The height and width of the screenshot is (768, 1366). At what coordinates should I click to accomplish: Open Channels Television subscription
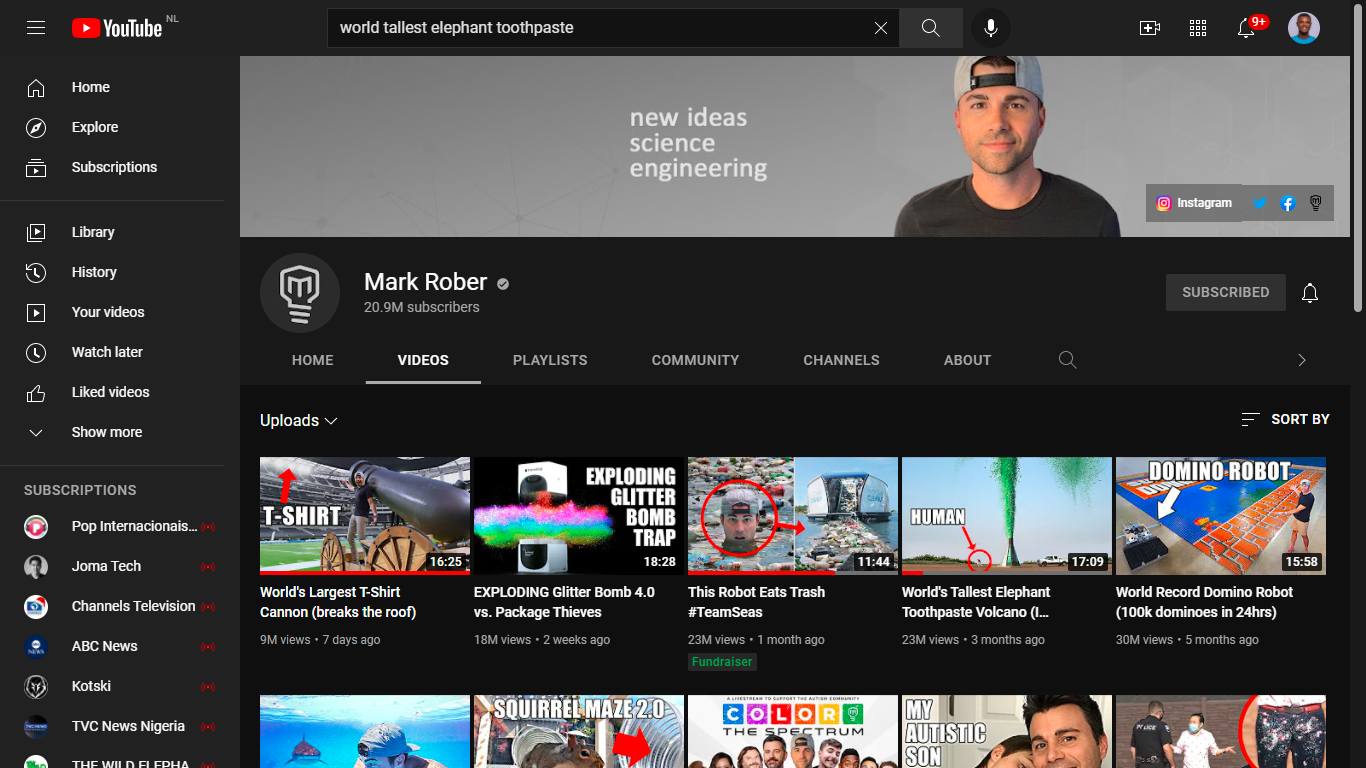tap(112, 606)
